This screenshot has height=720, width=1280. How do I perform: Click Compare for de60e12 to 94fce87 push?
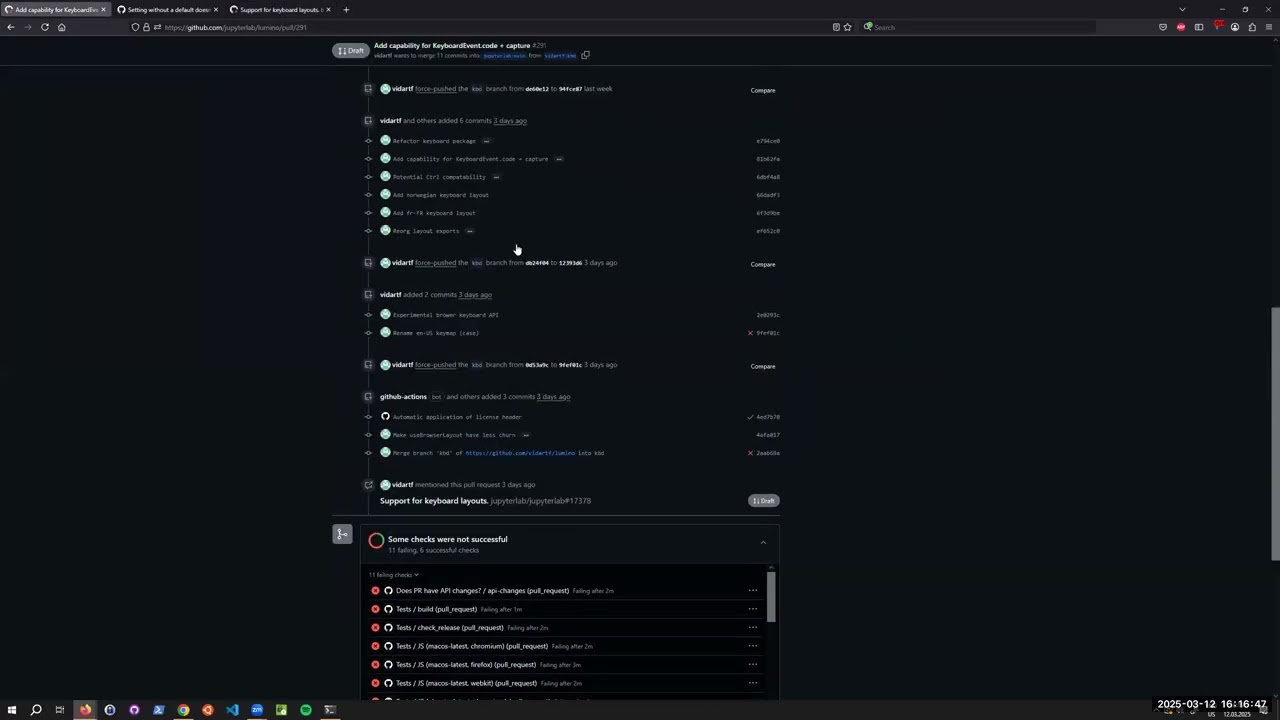click(763, 90)
